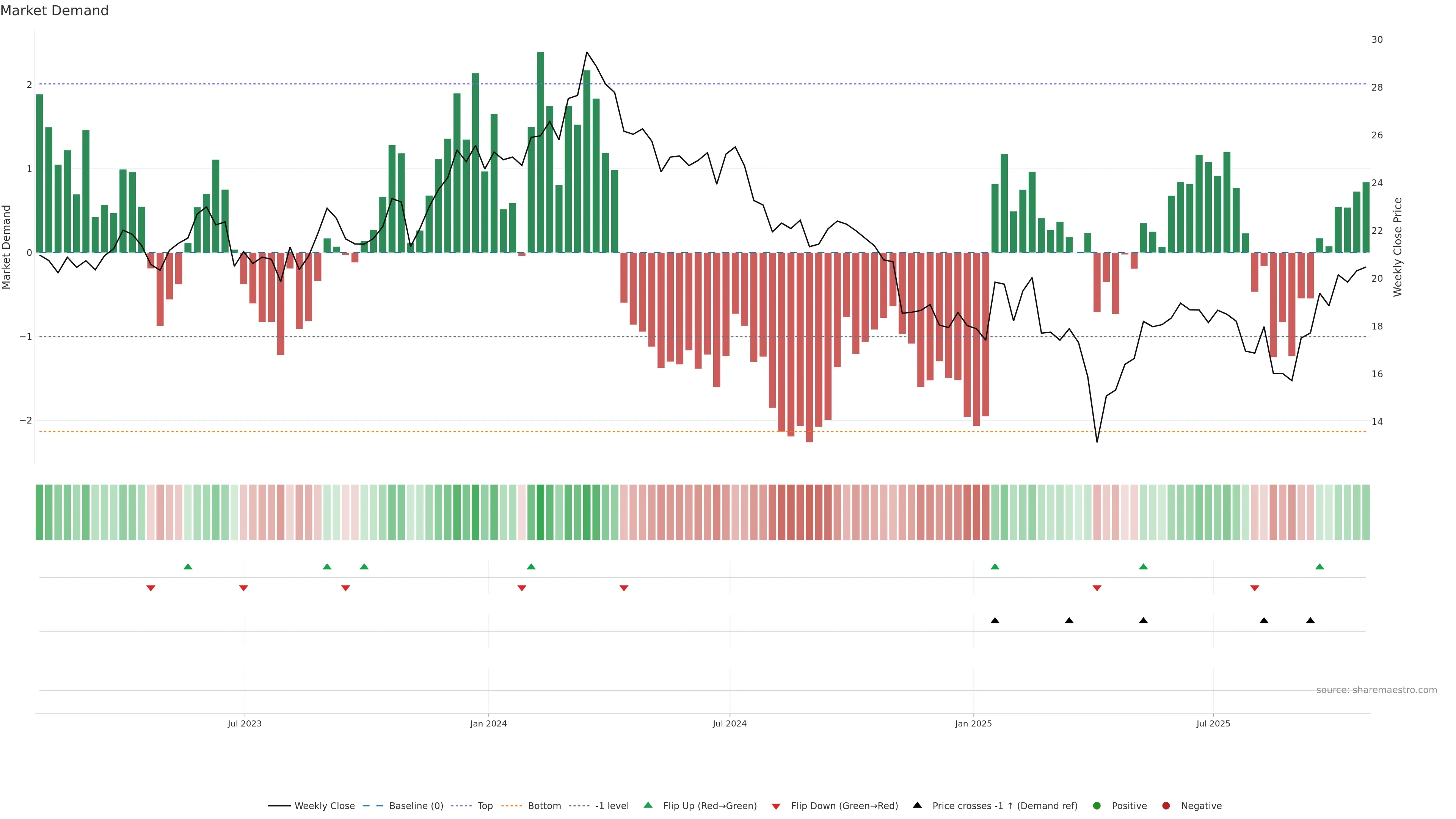Click the green Positive legend dot

tap(1097, 806)
